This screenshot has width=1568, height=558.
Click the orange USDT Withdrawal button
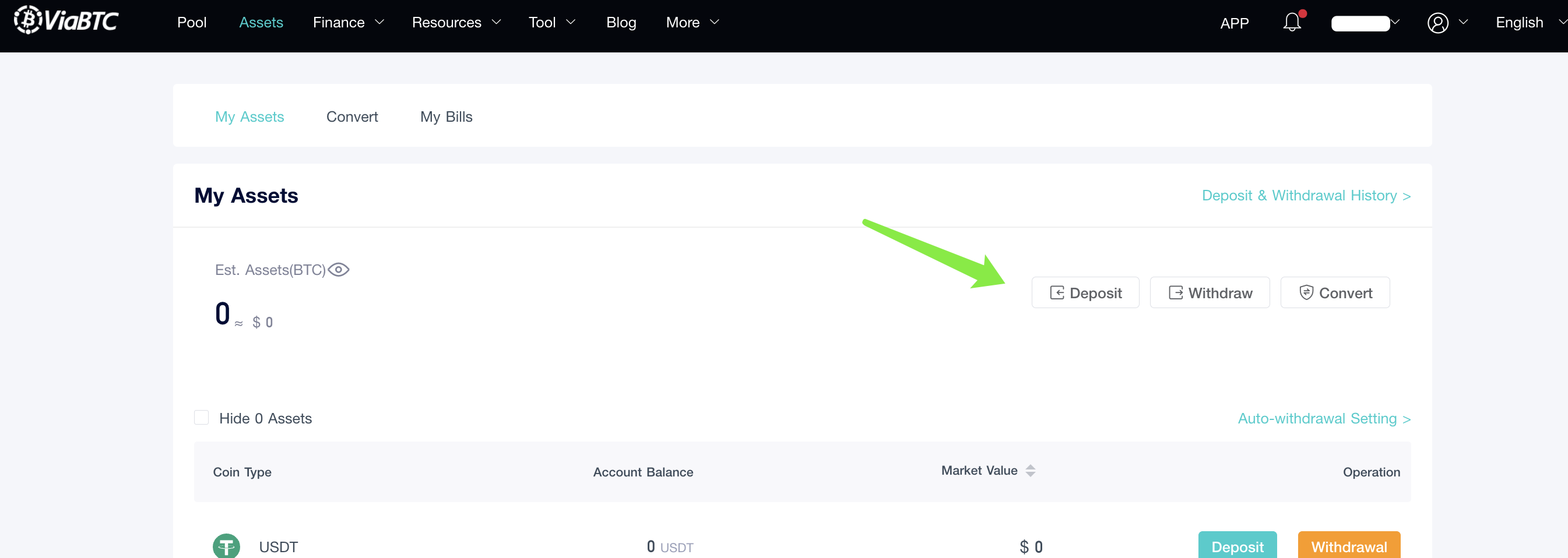click(1349, 545)
